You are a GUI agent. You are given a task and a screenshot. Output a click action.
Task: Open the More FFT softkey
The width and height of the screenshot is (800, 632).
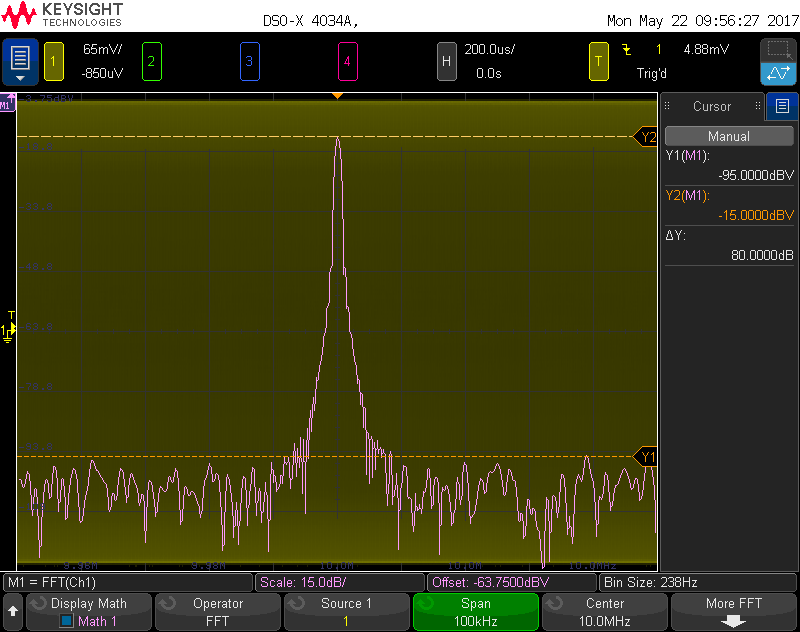(x=734, y=612)
